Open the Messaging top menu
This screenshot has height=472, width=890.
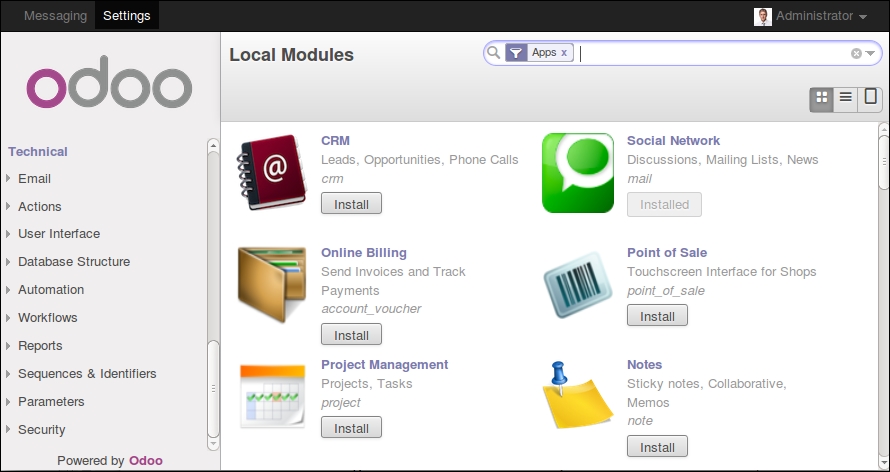tap(56, 16)
